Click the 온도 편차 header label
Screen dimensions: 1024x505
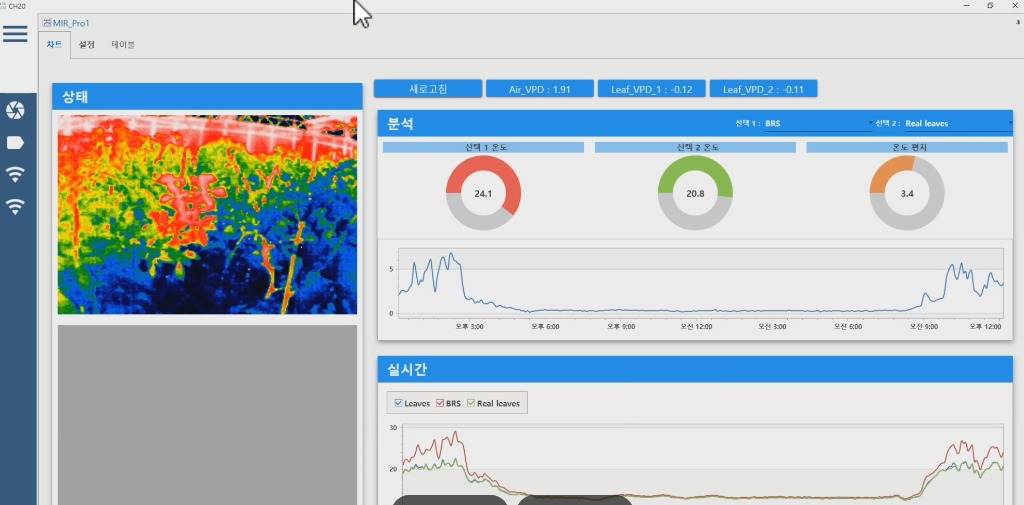click(907, 148)
